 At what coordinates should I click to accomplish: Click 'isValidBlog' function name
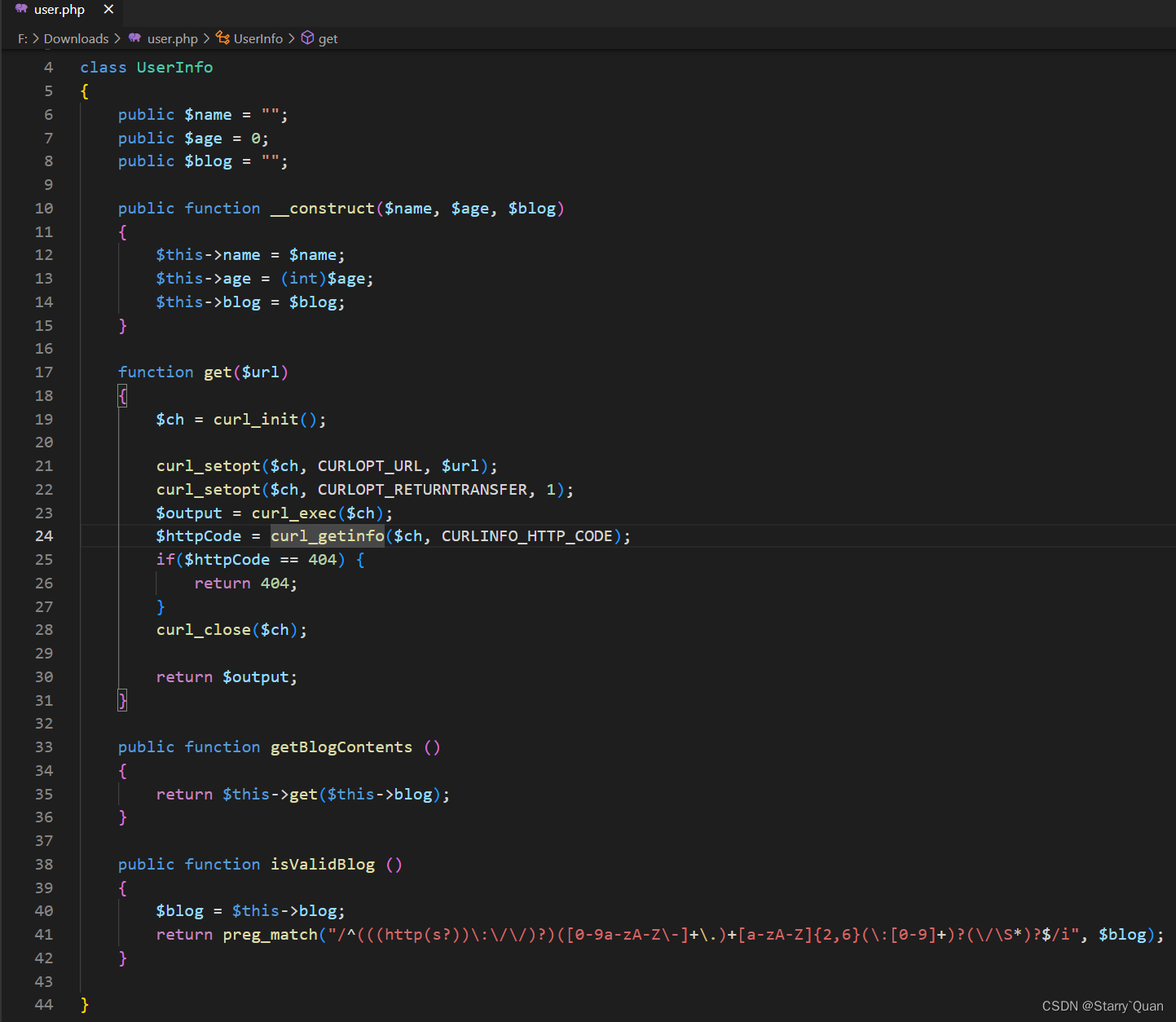click(x=323, y=865)
